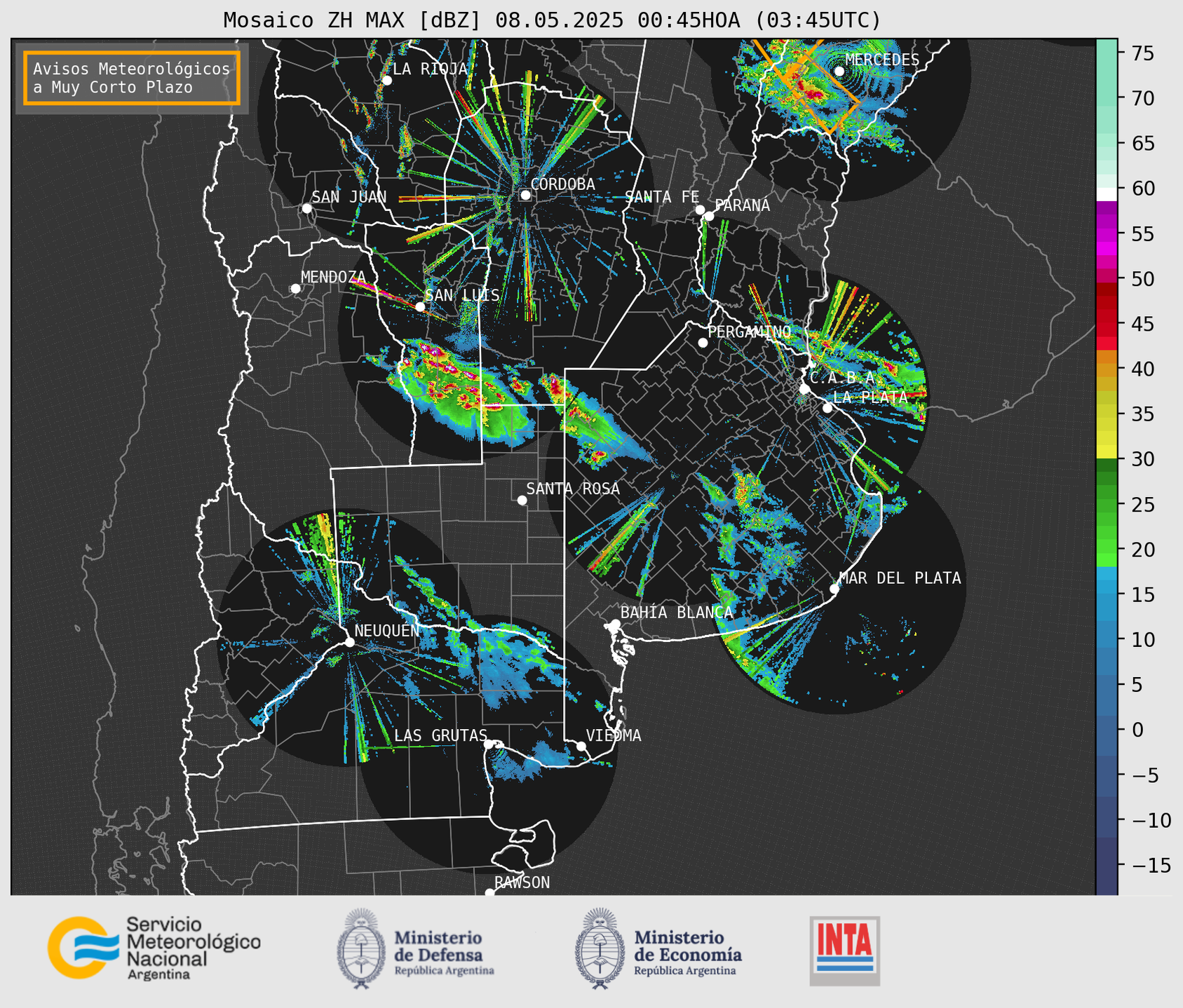
Task: Click the MENDOZA label text
Action: (x=334, y=277)
